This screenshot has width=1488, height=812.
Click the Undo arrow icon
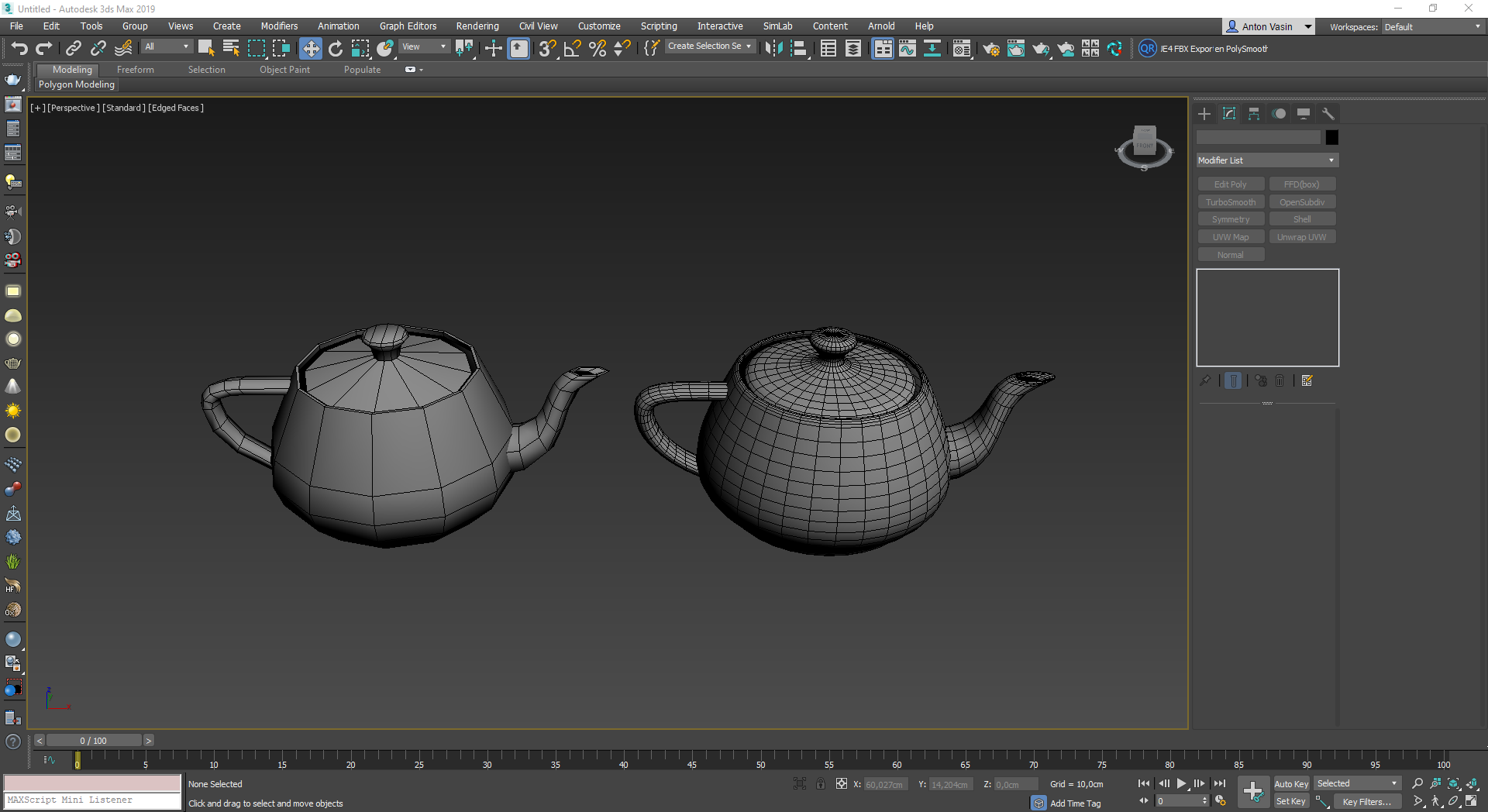19,49
